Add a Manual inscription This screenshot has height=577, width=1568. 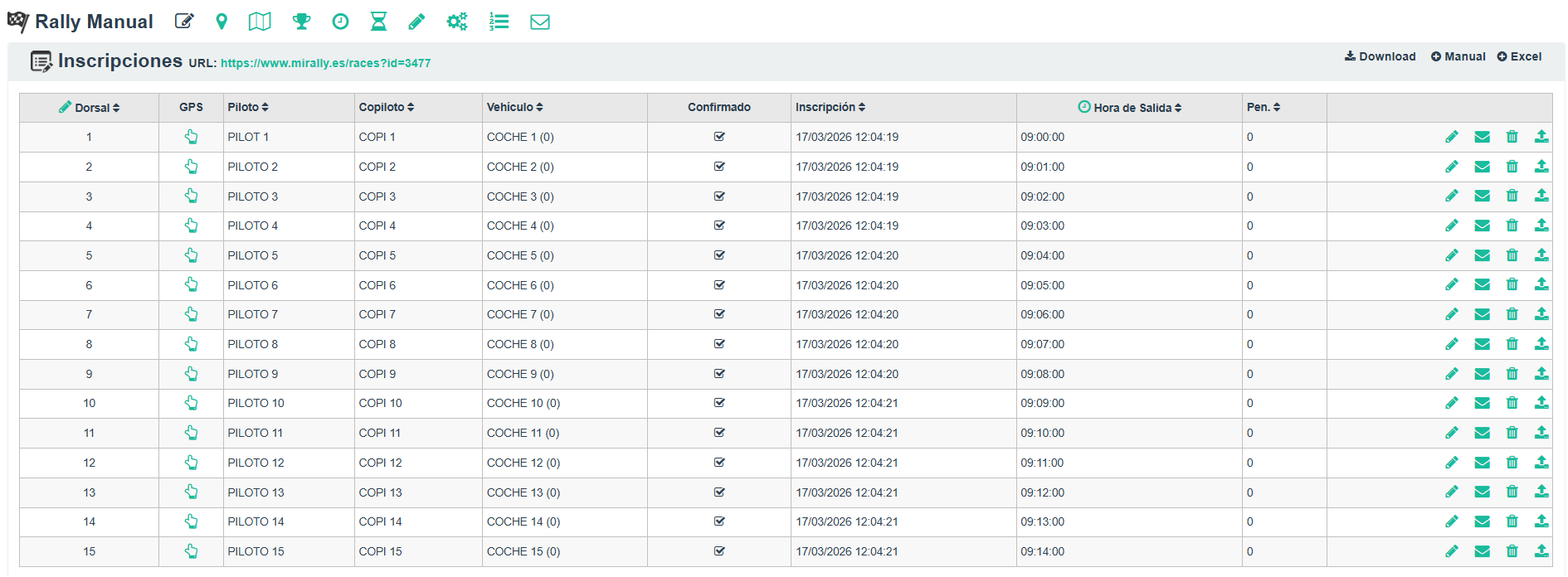point(1458,56)
